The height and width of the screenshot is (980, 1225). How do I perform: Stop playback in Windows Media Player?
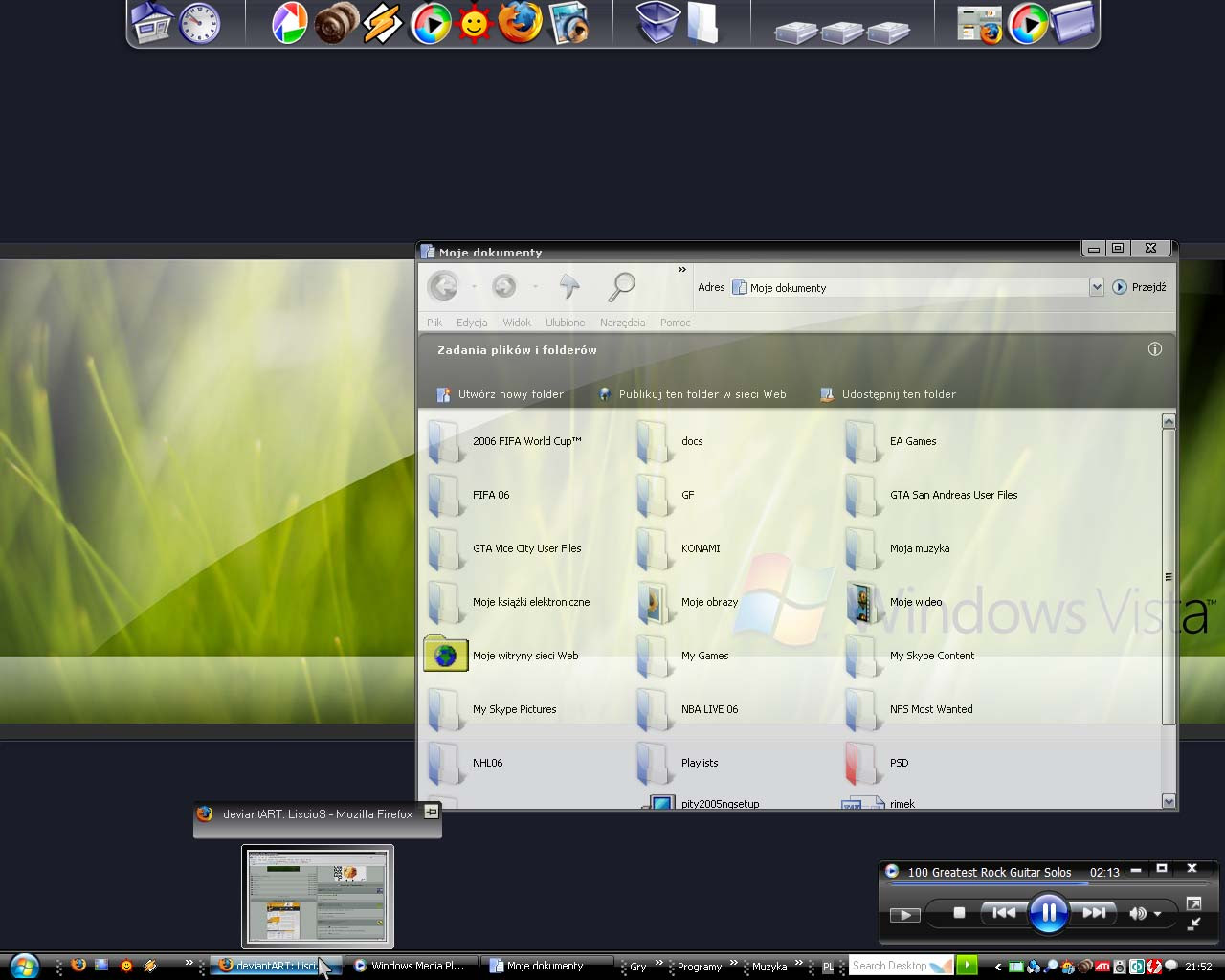[959, 913]
